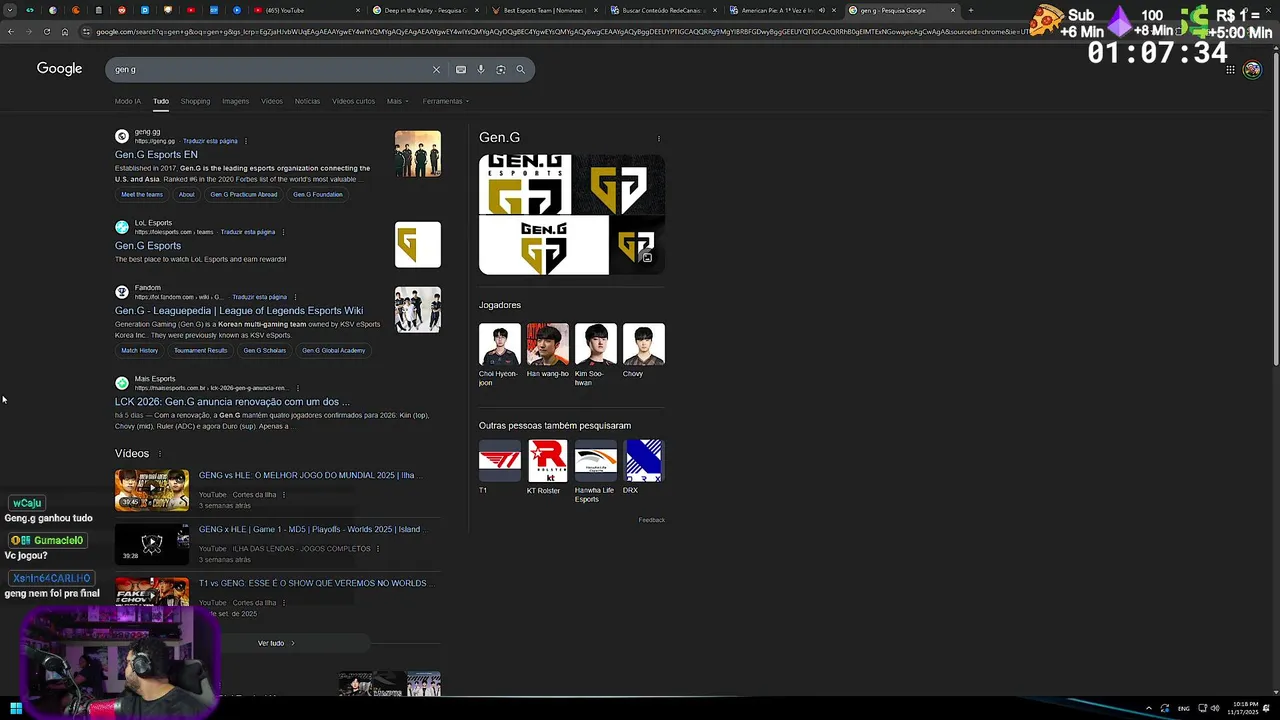Select the Vídeos curtos tab

coord(353,101)
